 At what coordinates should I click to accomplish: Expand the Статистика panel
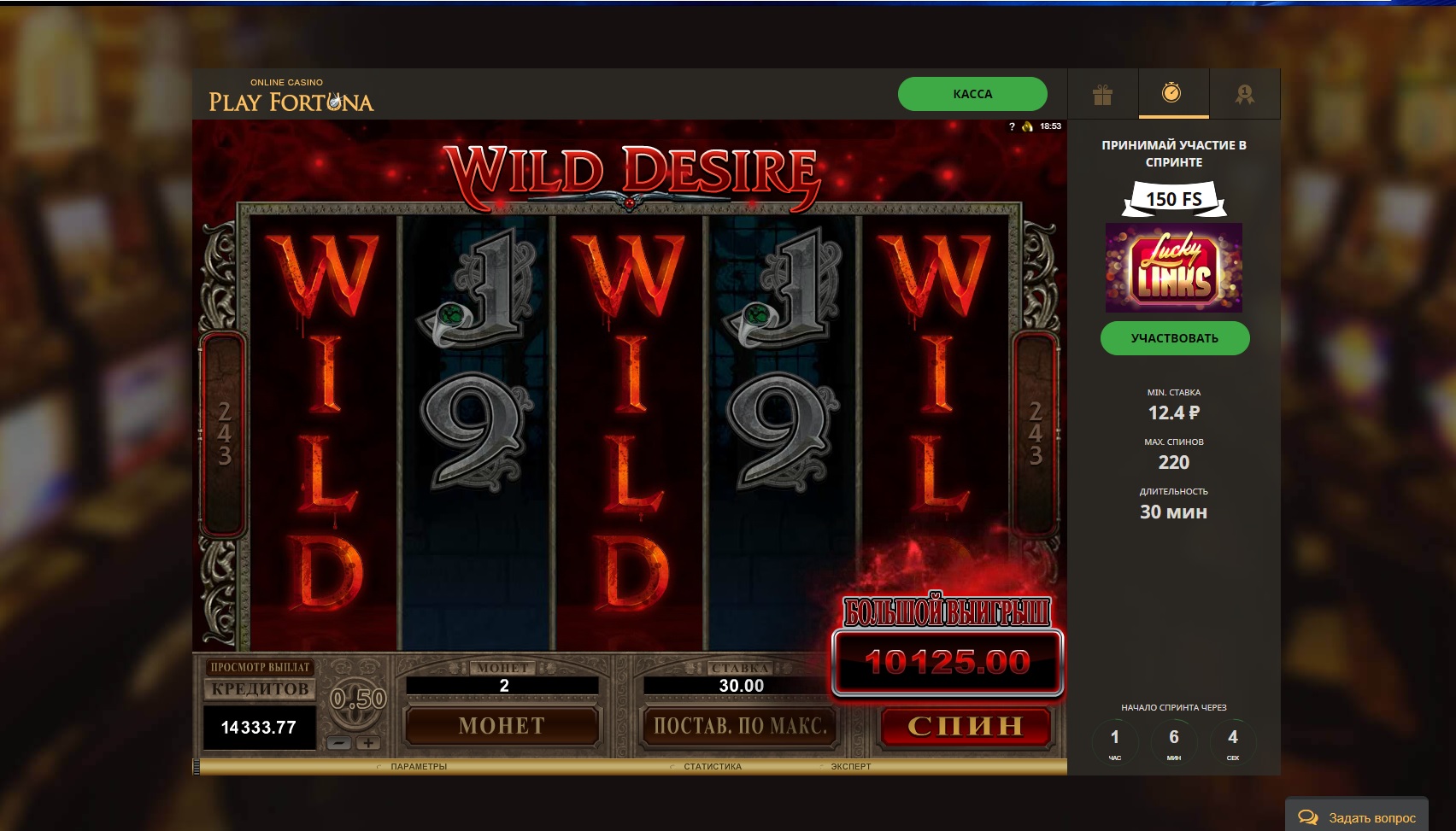(x=713, y=766)
